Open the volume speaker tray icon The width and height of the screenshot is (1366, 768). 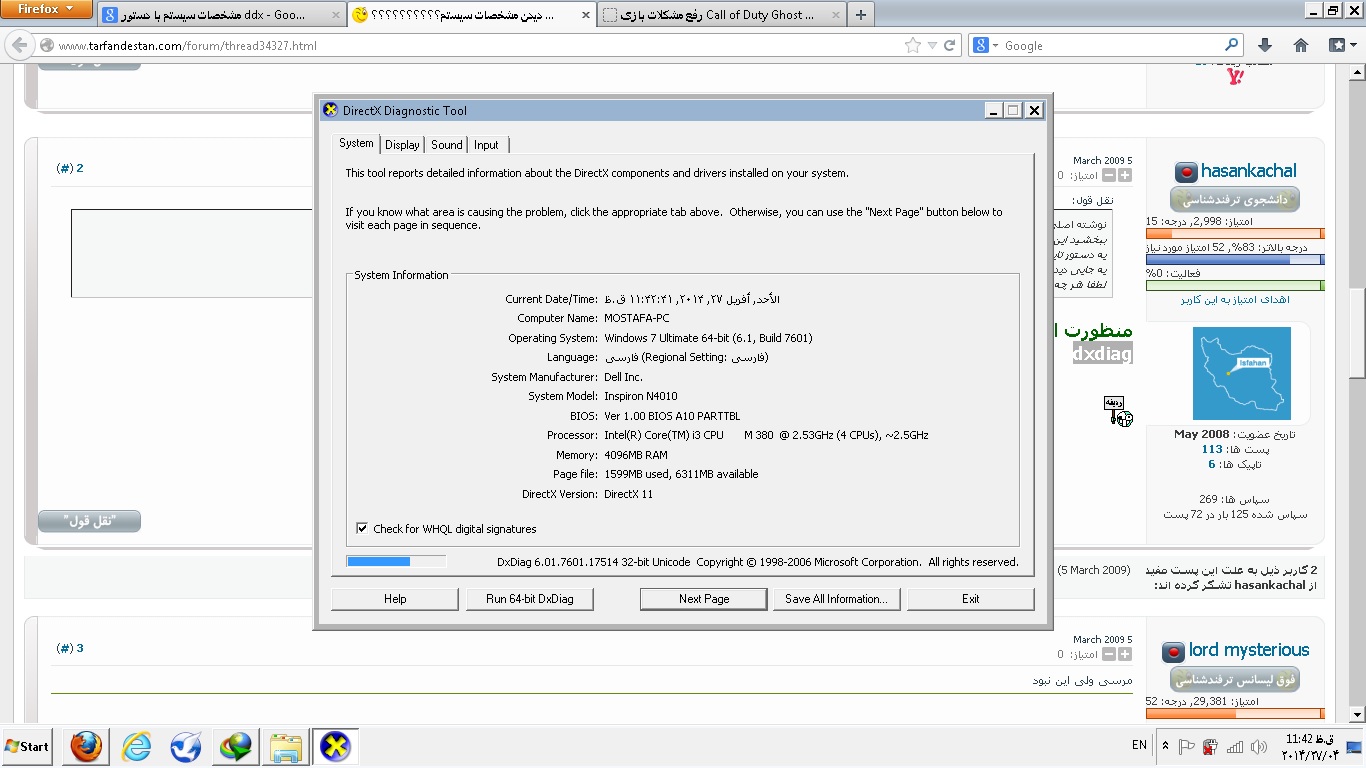point(1259,746)
